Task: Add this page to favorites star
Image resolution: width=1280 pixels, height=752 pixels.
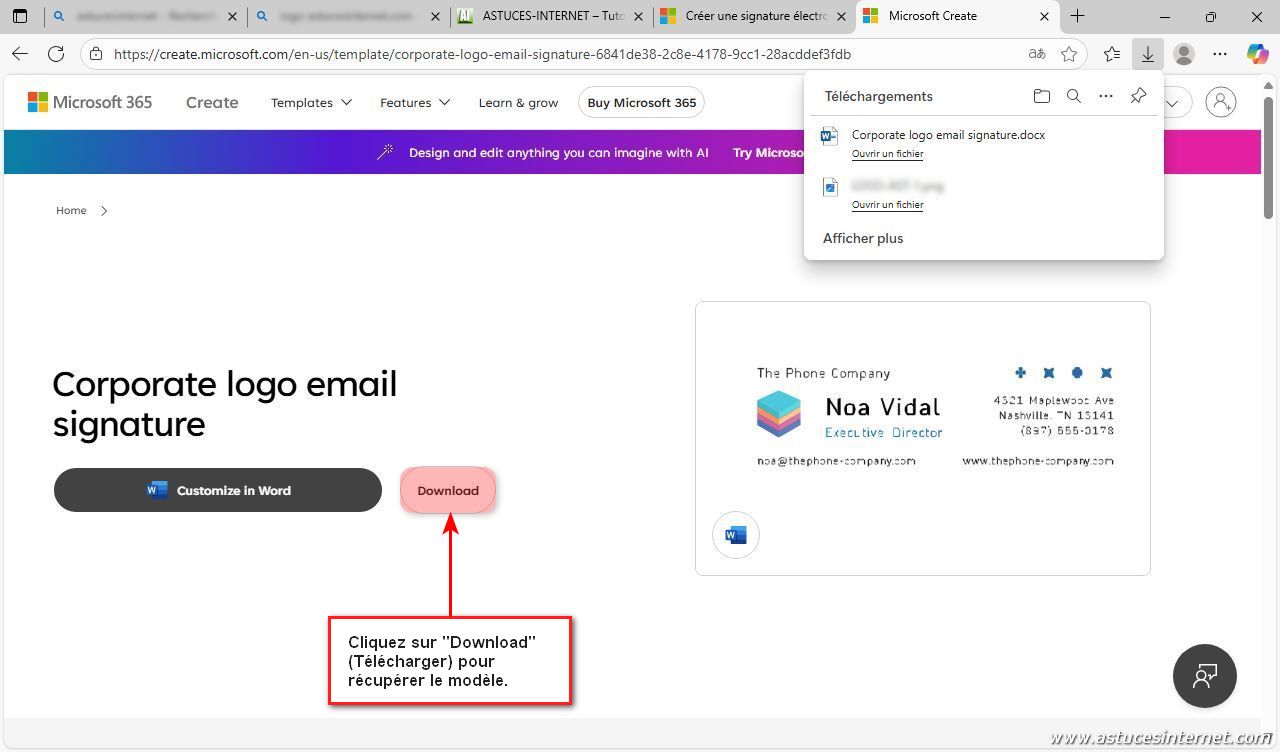Action: coord(1069,54)
